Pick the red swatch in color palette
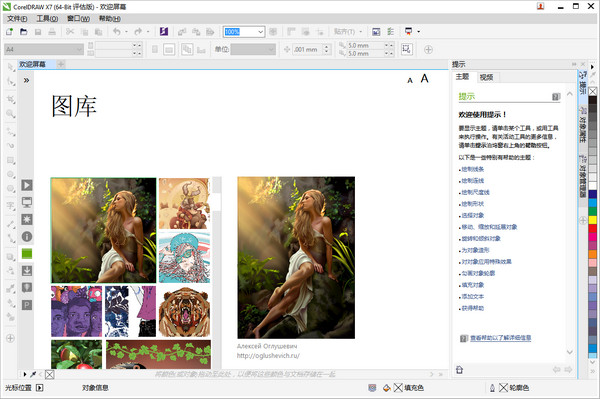This screenshot has width=600, height=399. click(x=592, y=228)
